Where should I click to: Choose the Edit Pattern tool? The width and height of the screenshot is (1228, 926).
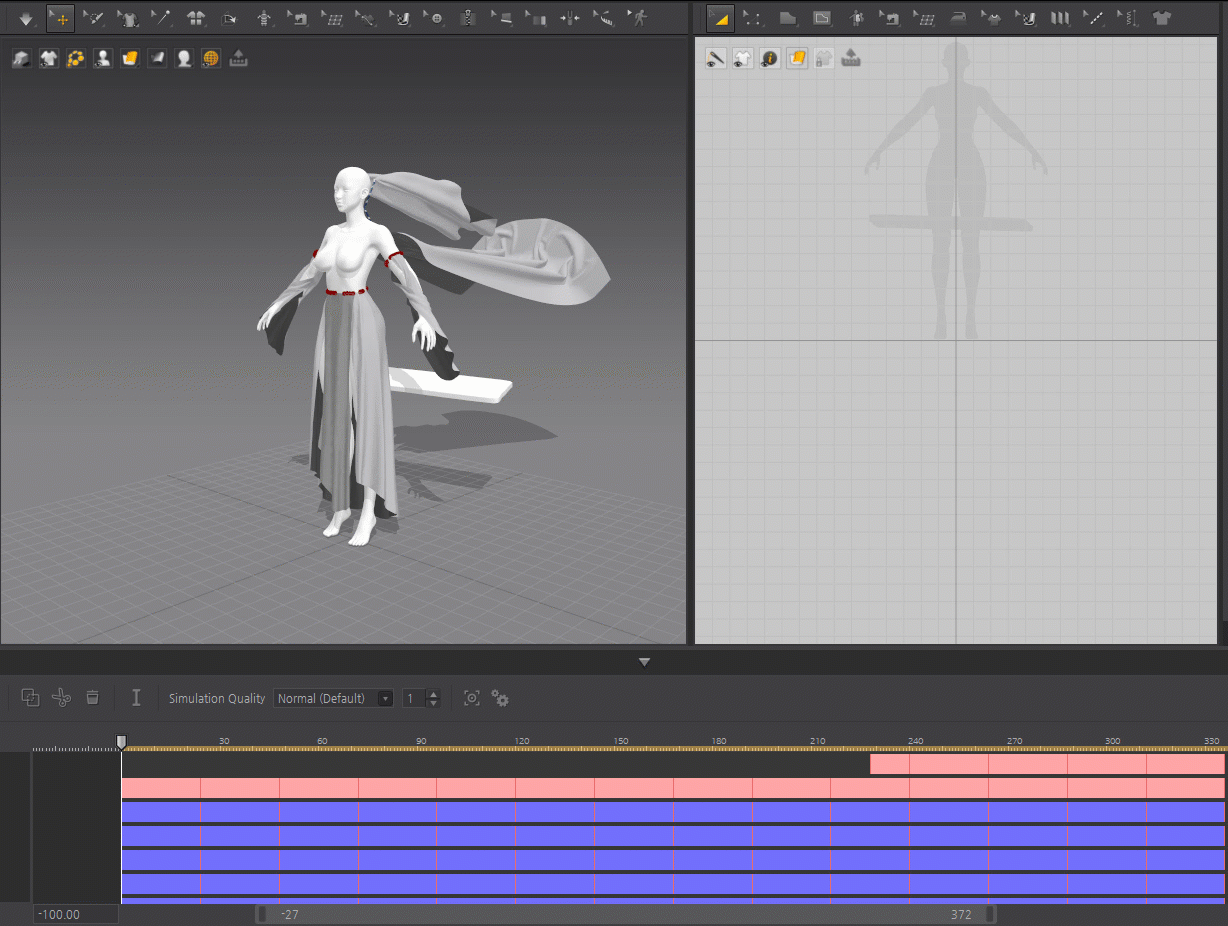point(752,18)
